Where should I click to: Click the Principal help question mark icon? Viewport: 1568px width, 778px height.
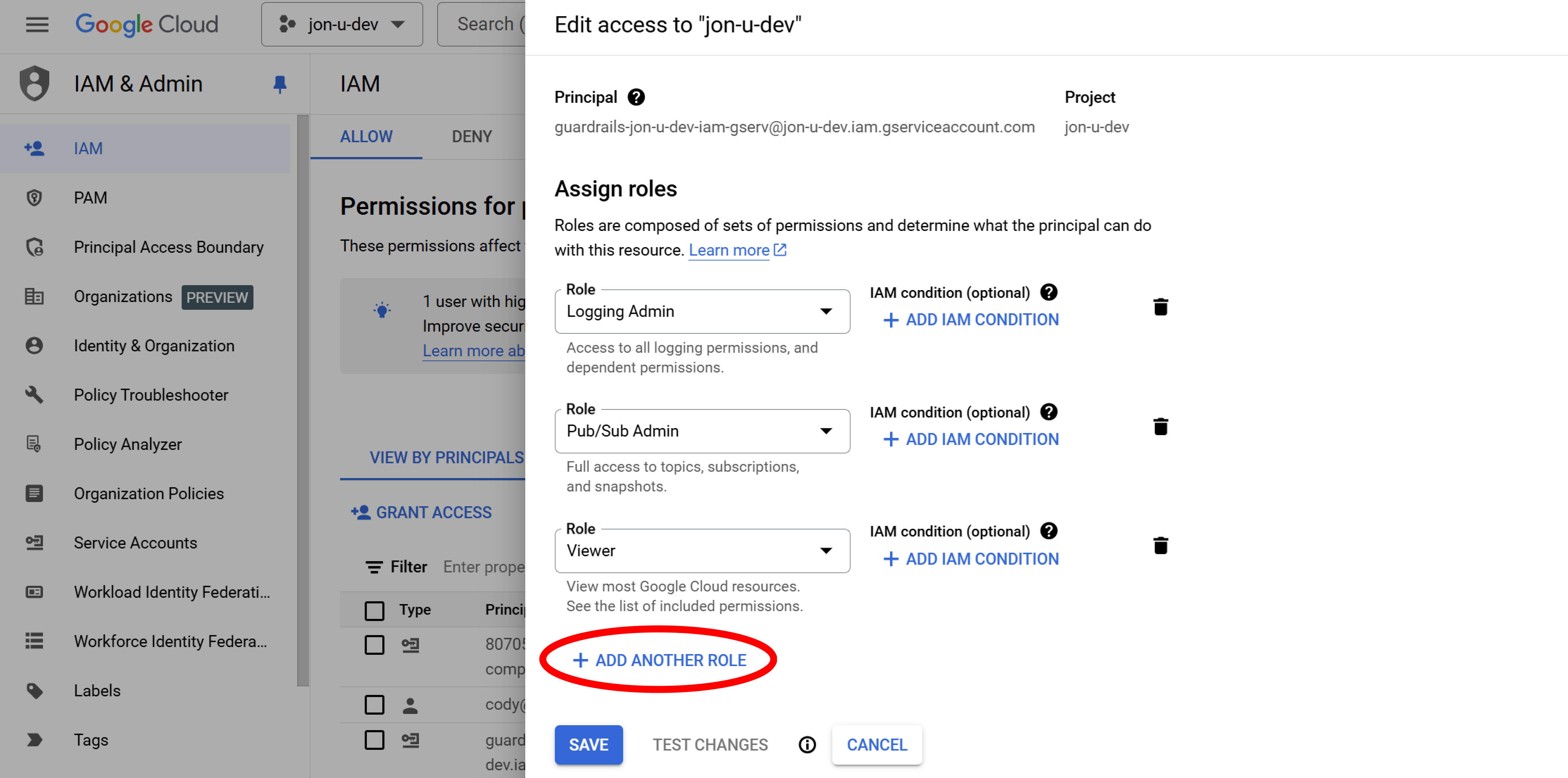tap(636, 98)
